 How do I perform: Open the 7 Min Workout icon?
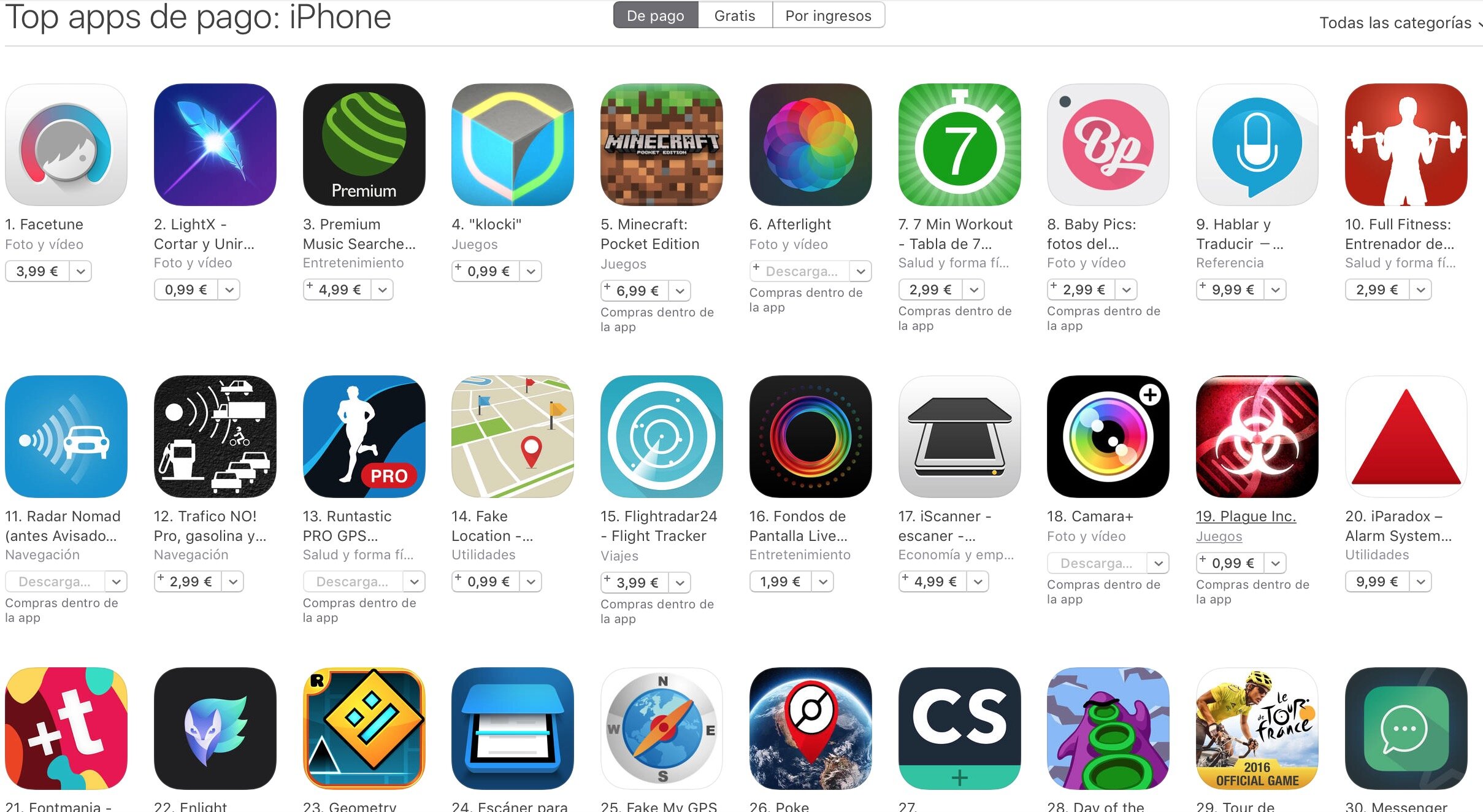[x=960, y=145]
